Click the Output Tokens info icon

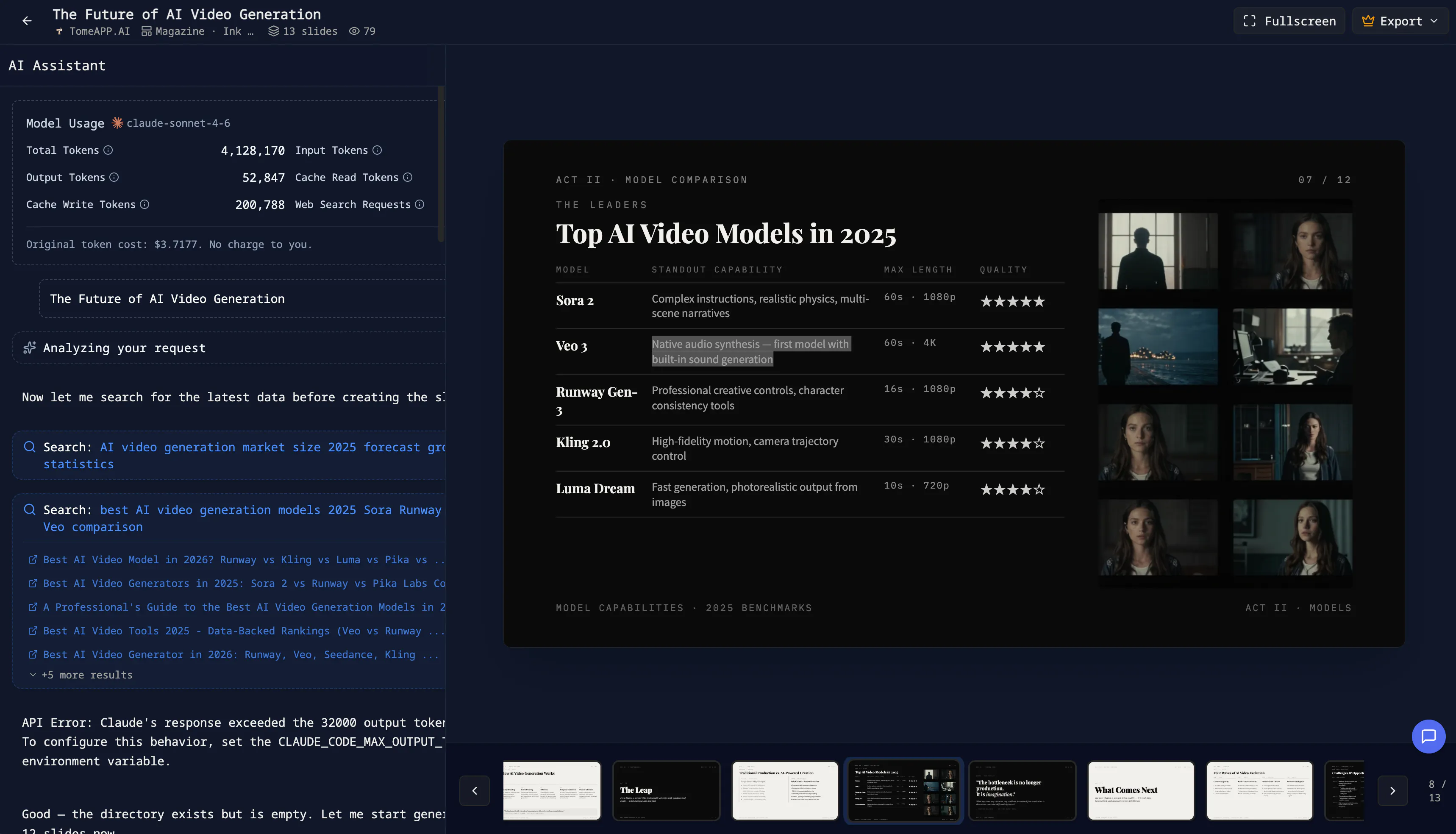114,178
